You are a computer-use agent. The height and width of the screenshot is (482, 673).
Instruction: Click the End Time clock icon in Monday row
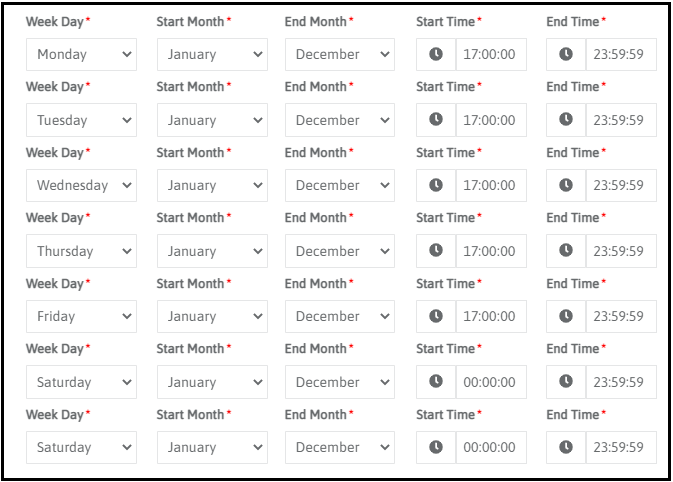pyautogui.click(x=566, y=54)
